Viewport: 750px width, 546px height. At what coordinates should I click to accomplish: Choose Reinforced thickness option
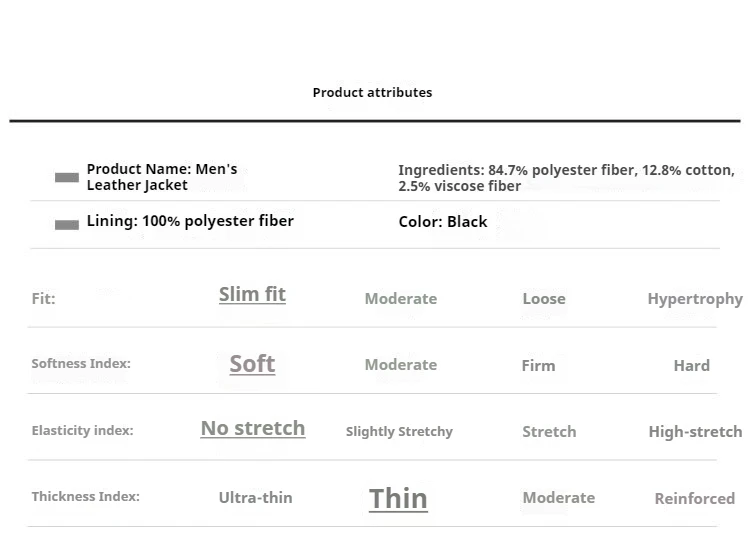694,498
